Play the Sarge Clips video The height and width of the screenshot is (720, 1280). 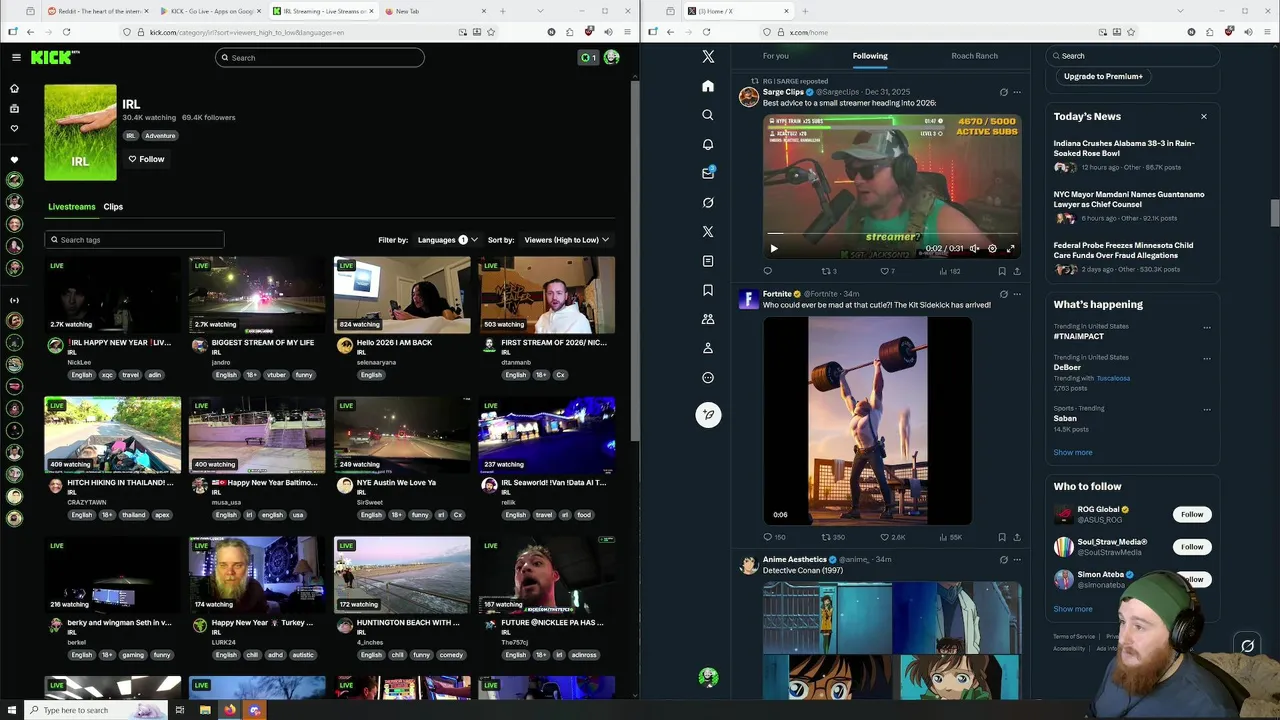pos(773,248)
